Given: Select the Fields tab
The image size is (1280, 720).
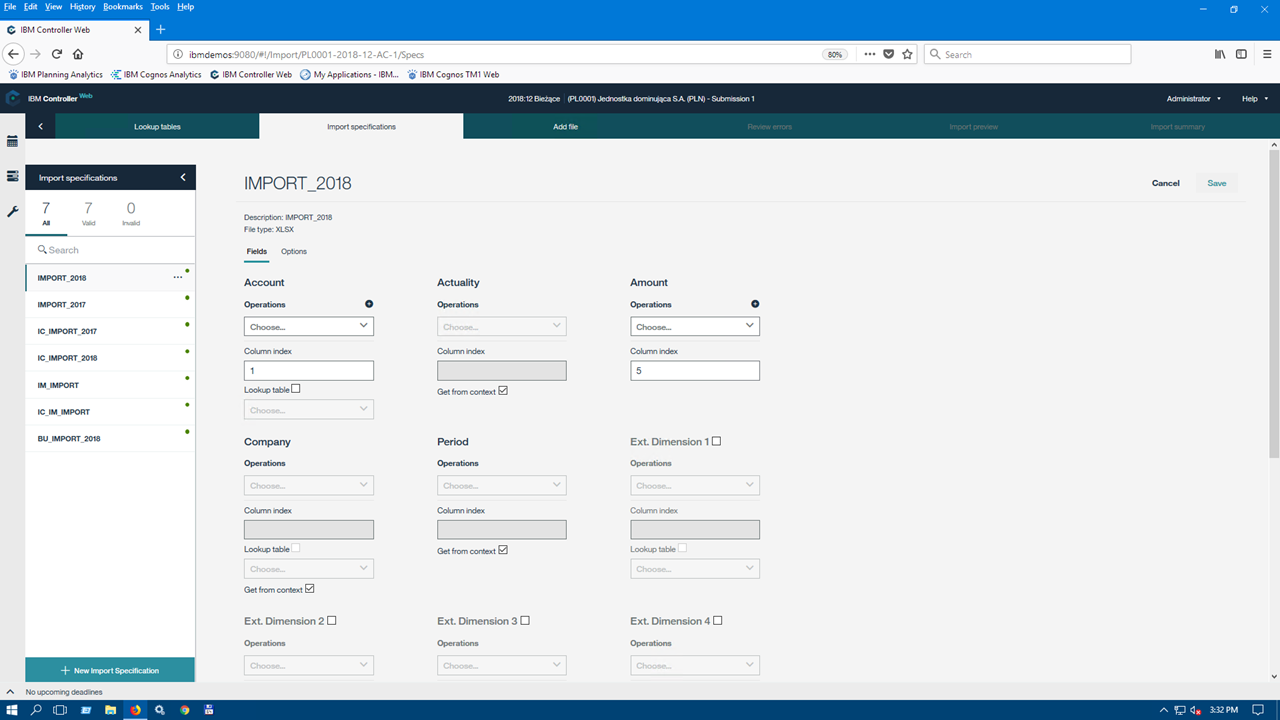Looking at the screenshot, I should pos(256,251).
